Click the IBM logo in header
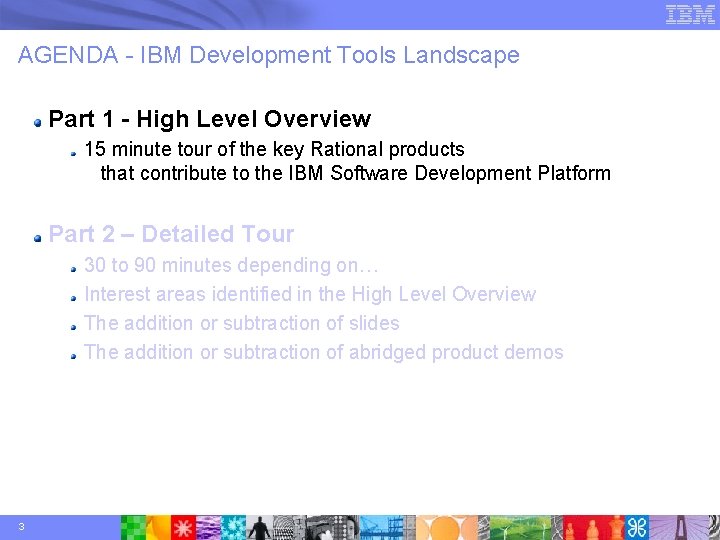The height and width of the screenshot is (540, 720). click(690, 14)
